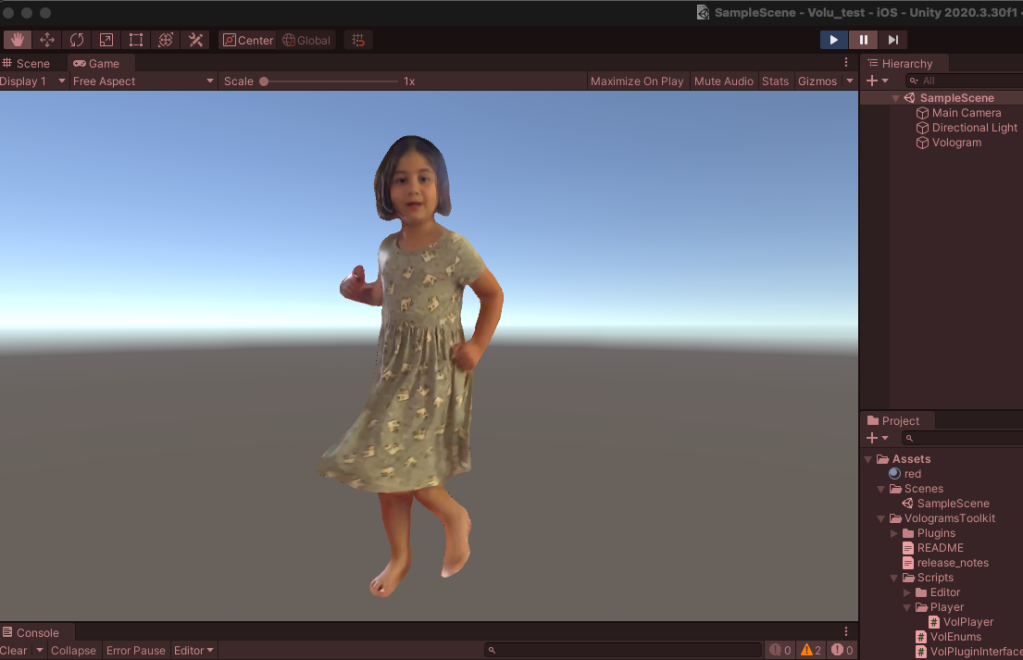Select the Vologram object in the Hierarchy

coord(956,142)
